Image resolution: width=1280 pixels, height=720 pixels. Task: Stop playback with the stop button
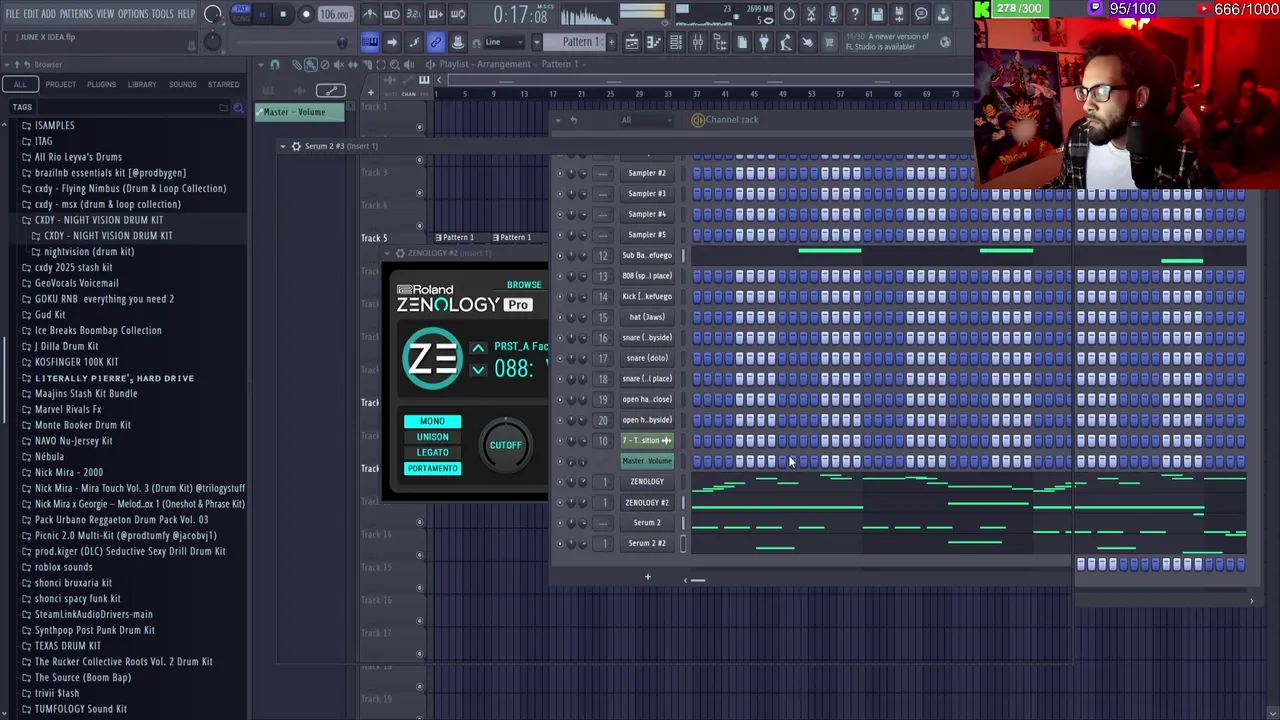283,14
